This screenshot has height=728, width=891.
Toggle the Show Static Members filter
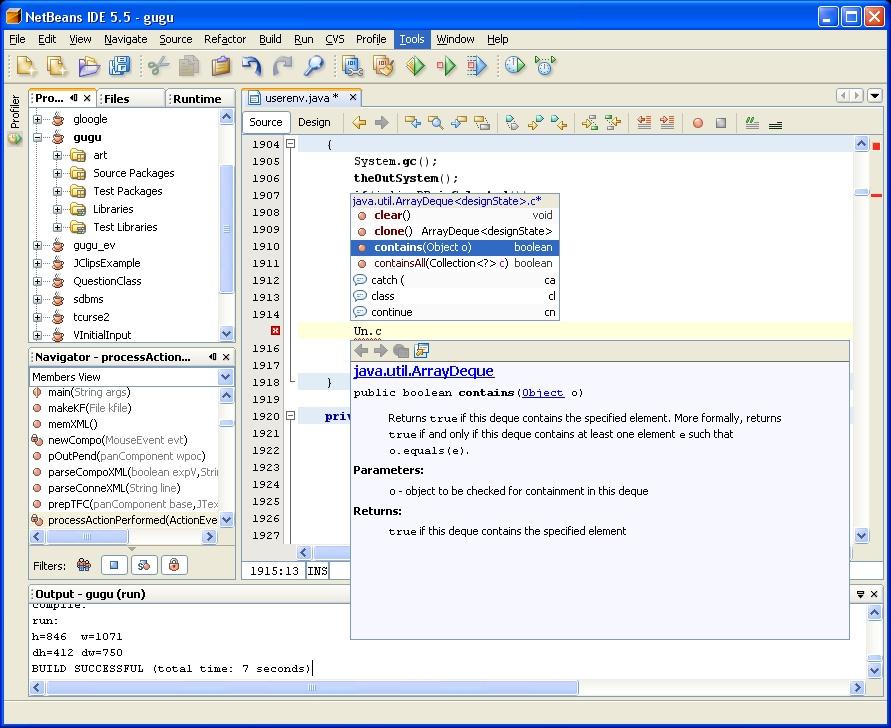pos(144,565)
